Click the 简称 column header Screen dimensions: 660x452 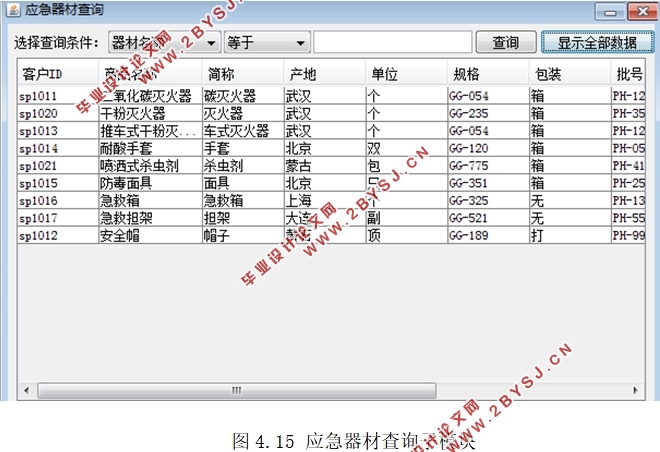point(243,74)
